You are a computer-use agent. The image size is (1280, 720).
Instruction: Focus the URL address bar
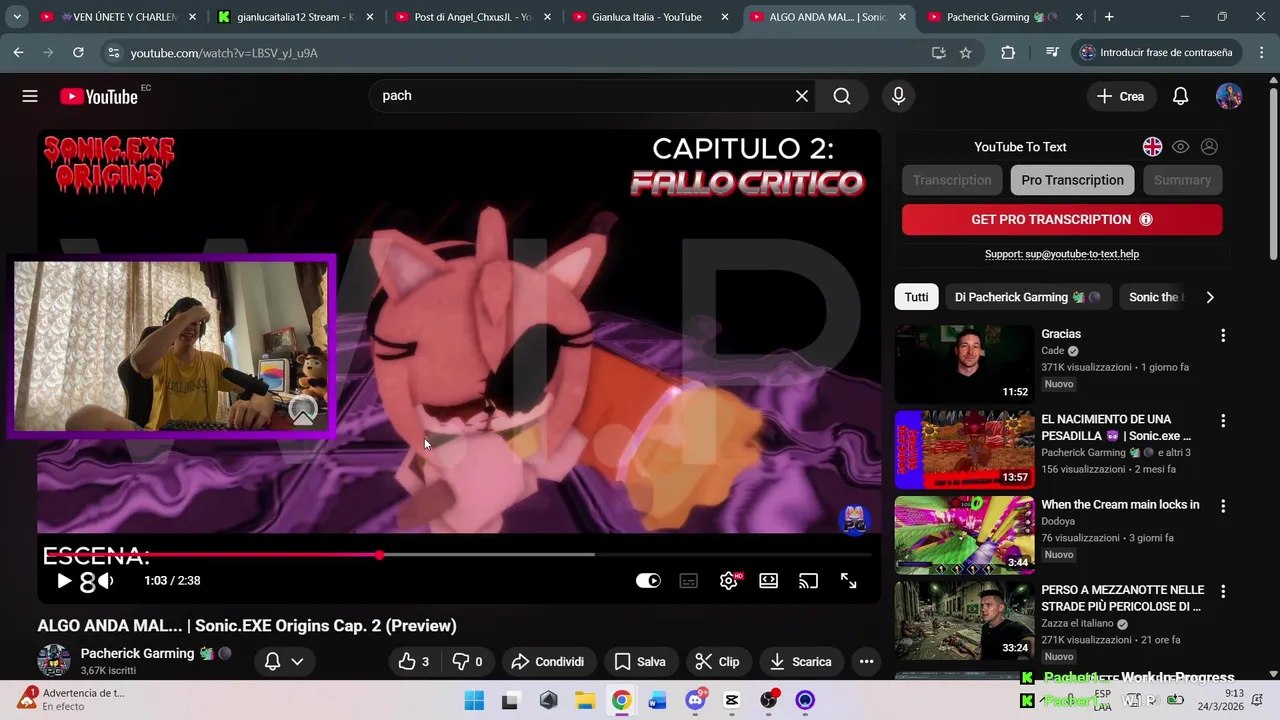pos(520,53)
